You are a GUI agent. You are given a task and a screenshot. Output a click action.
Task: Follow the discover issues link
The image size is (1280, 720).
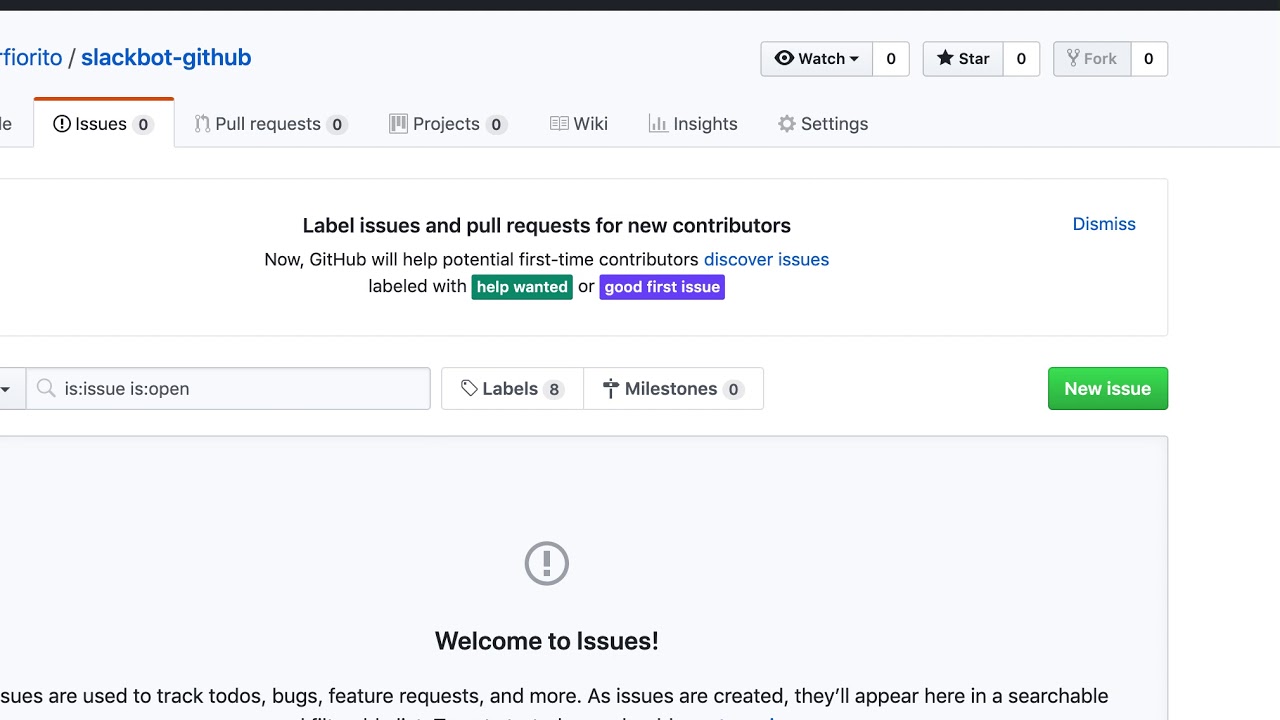coord(766,259)
